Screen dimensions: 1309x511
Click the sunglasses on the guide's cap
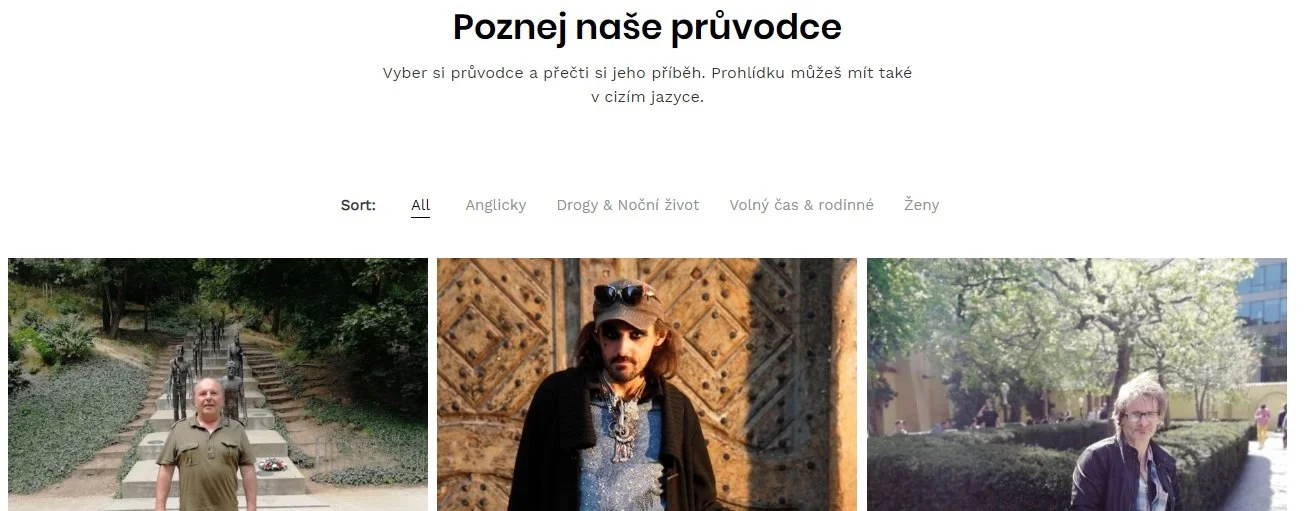(x=620, y=294)
